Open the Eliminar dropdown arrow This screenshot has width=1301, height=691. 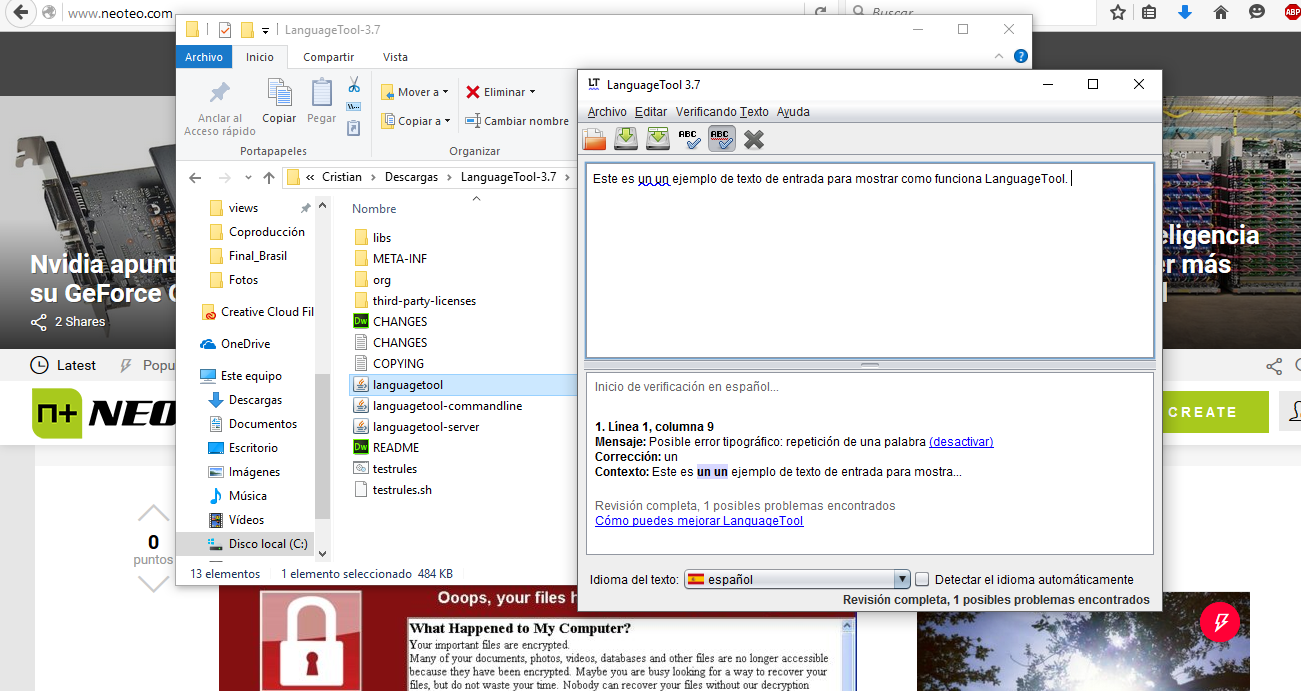[x=532, y=92]
